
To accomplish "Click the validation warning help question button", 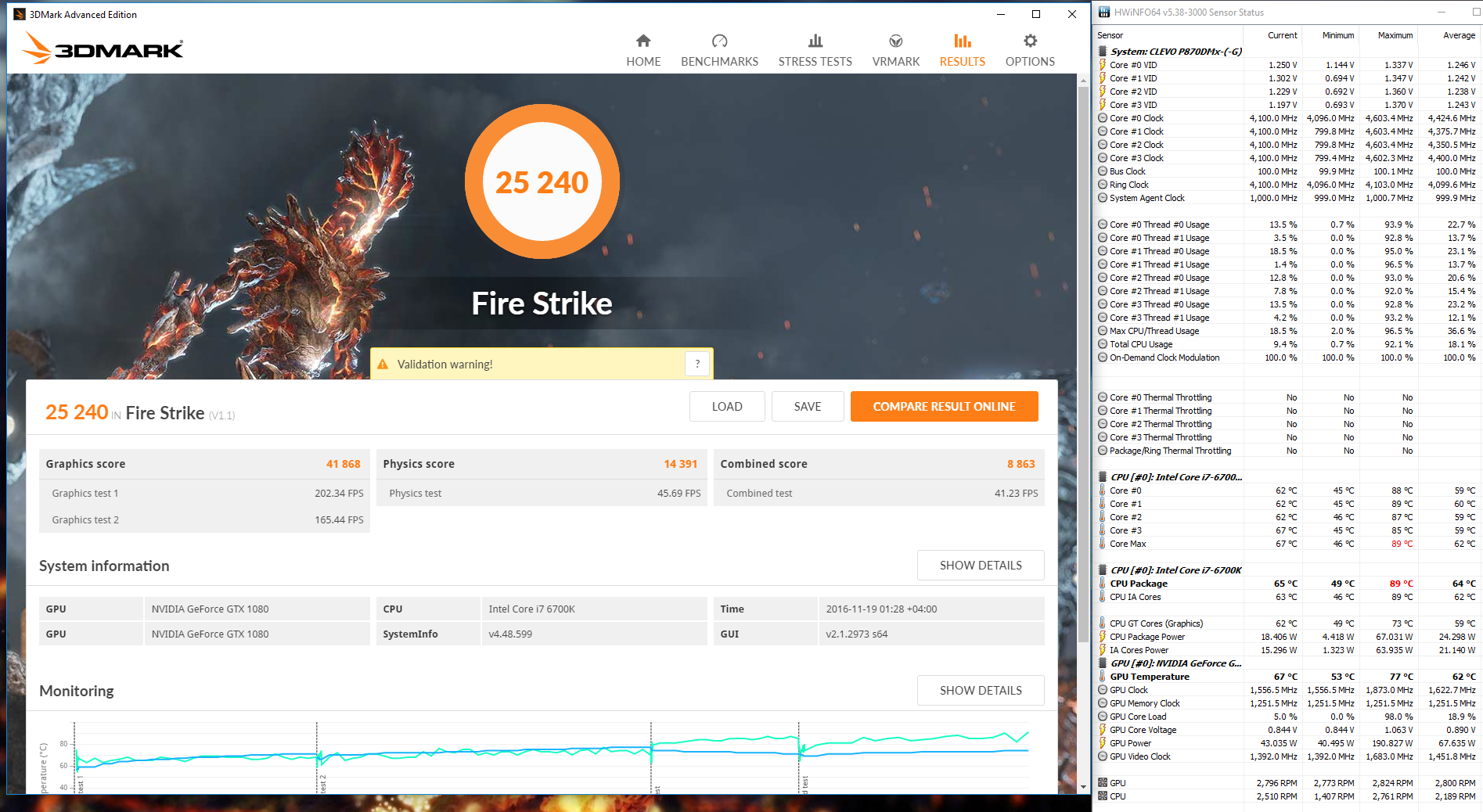I will click(697, 364).
